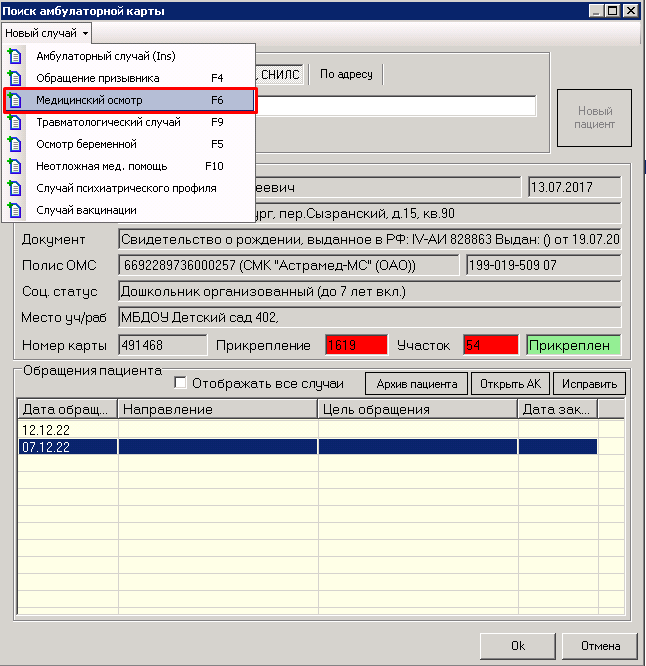Open the Новый случай dropdown menu

[46, 33]
